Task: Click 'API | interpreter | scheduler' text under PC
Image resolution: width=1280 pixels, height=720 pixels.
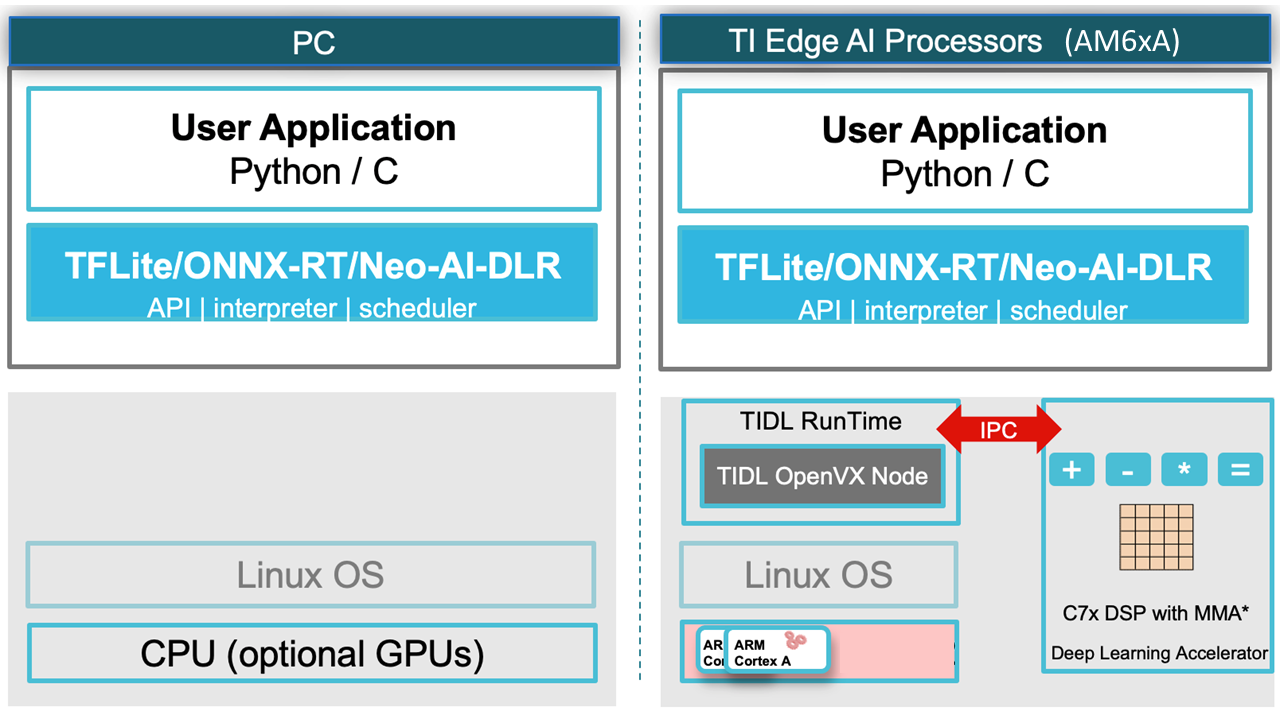Action: click(x=312, y=308)
